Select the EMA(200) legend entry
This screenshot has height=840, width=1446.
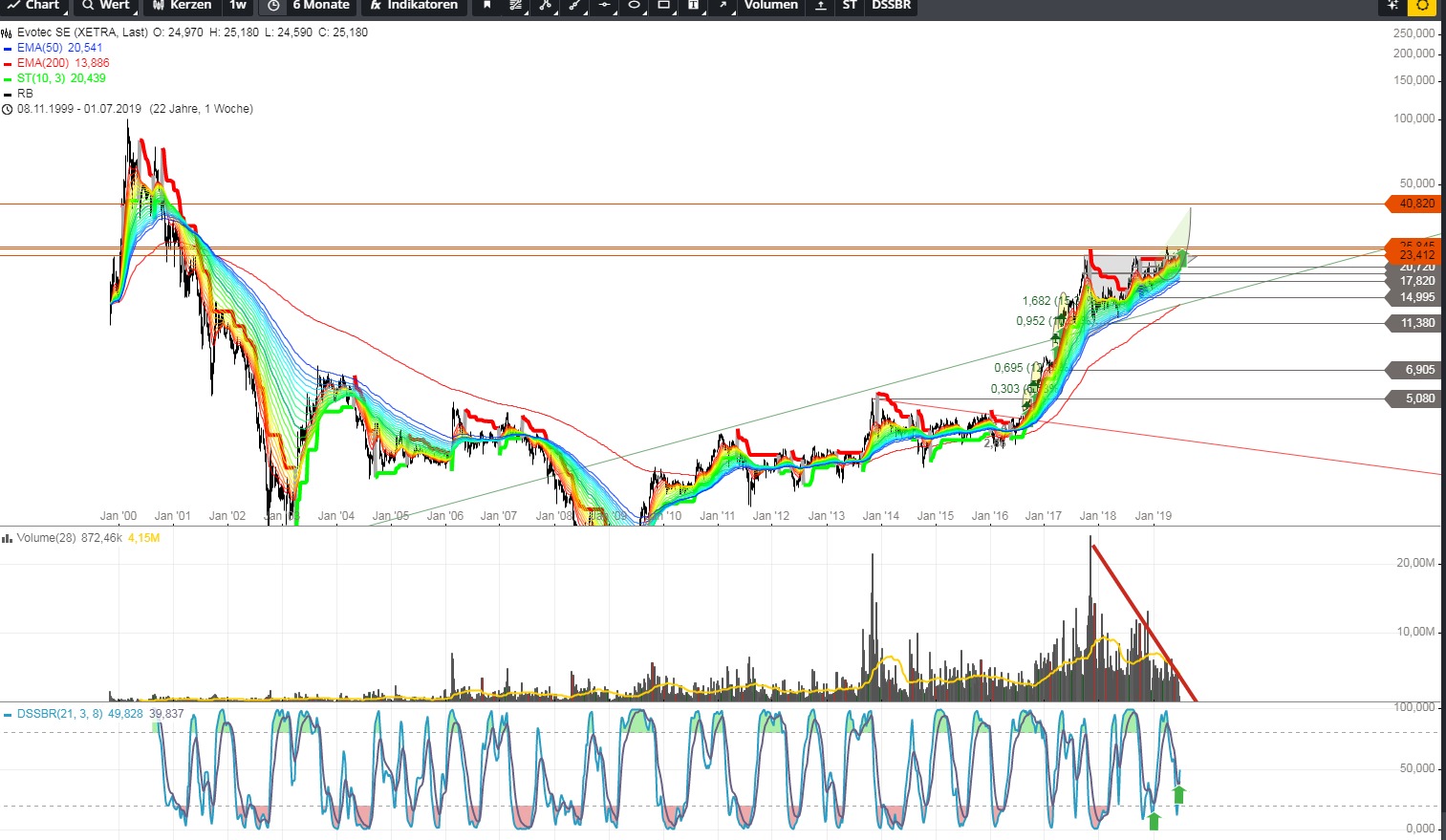(x=63, y=63)
